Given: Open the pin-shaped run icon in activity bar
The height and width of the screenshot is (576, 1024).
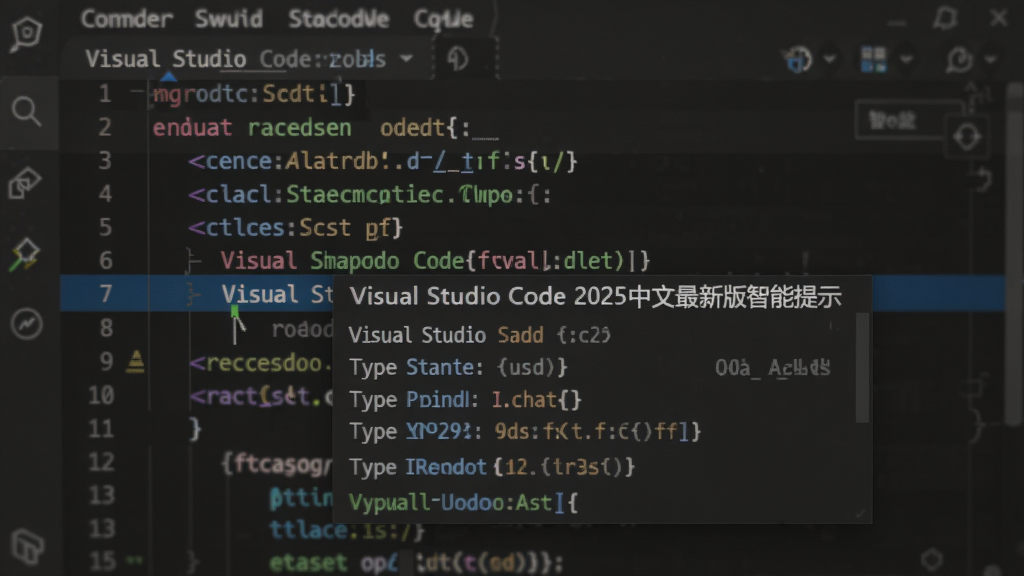Looking at the screenshot, I should pyautogui.click(x=25, y=254).
